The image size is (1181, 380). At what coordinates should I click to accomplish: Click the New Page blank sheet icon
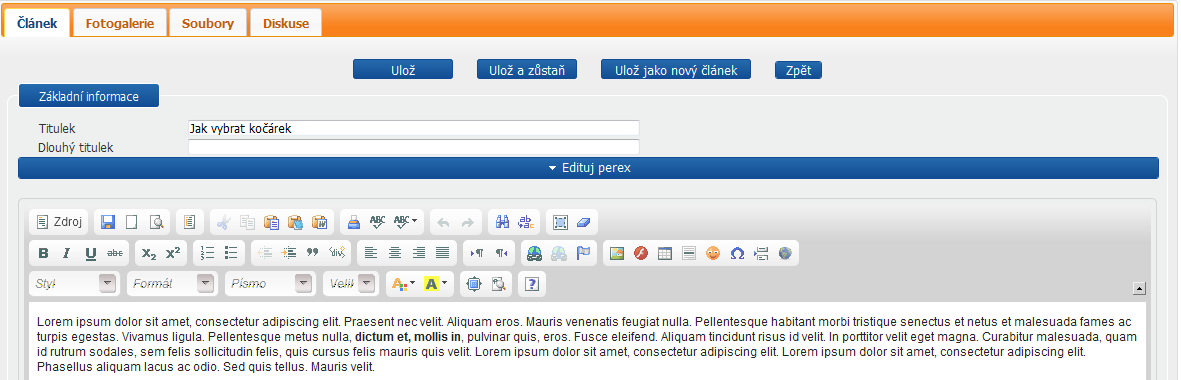pos(132,222)
